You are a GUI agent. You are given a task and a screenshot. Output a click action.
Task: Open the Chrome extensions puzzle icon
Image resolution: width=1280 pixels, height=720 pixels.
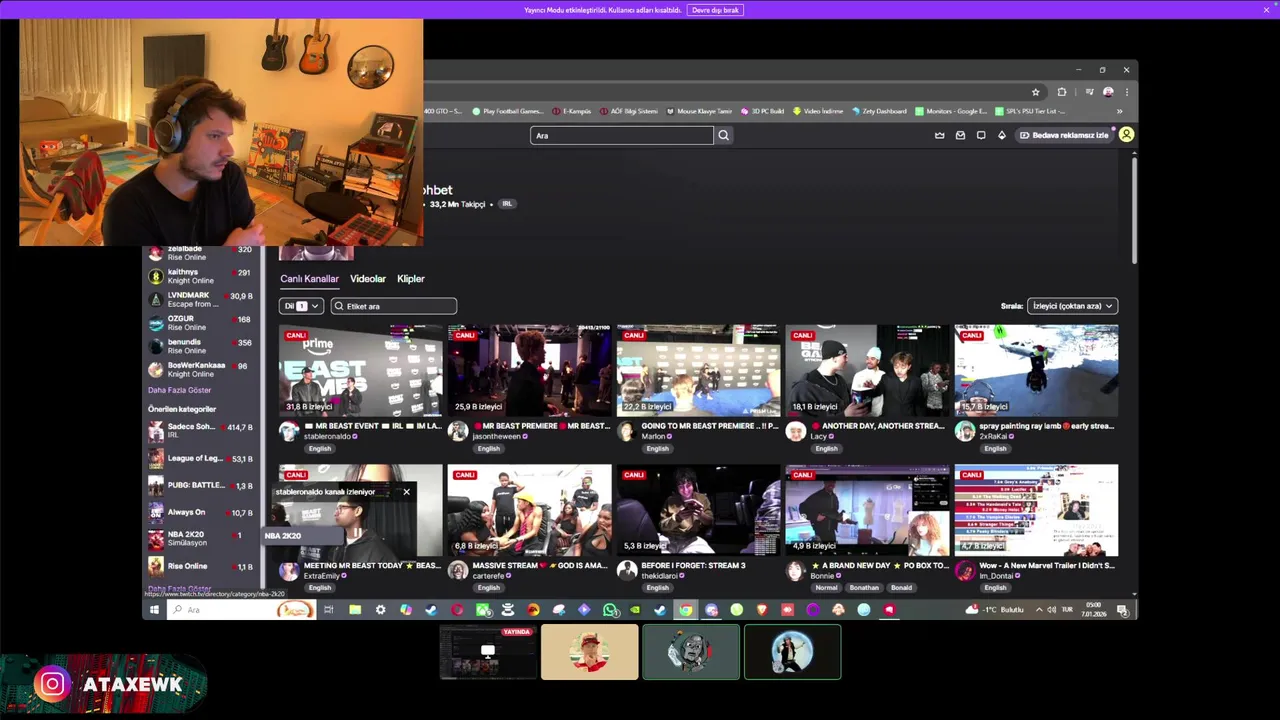coord(1062,92)
